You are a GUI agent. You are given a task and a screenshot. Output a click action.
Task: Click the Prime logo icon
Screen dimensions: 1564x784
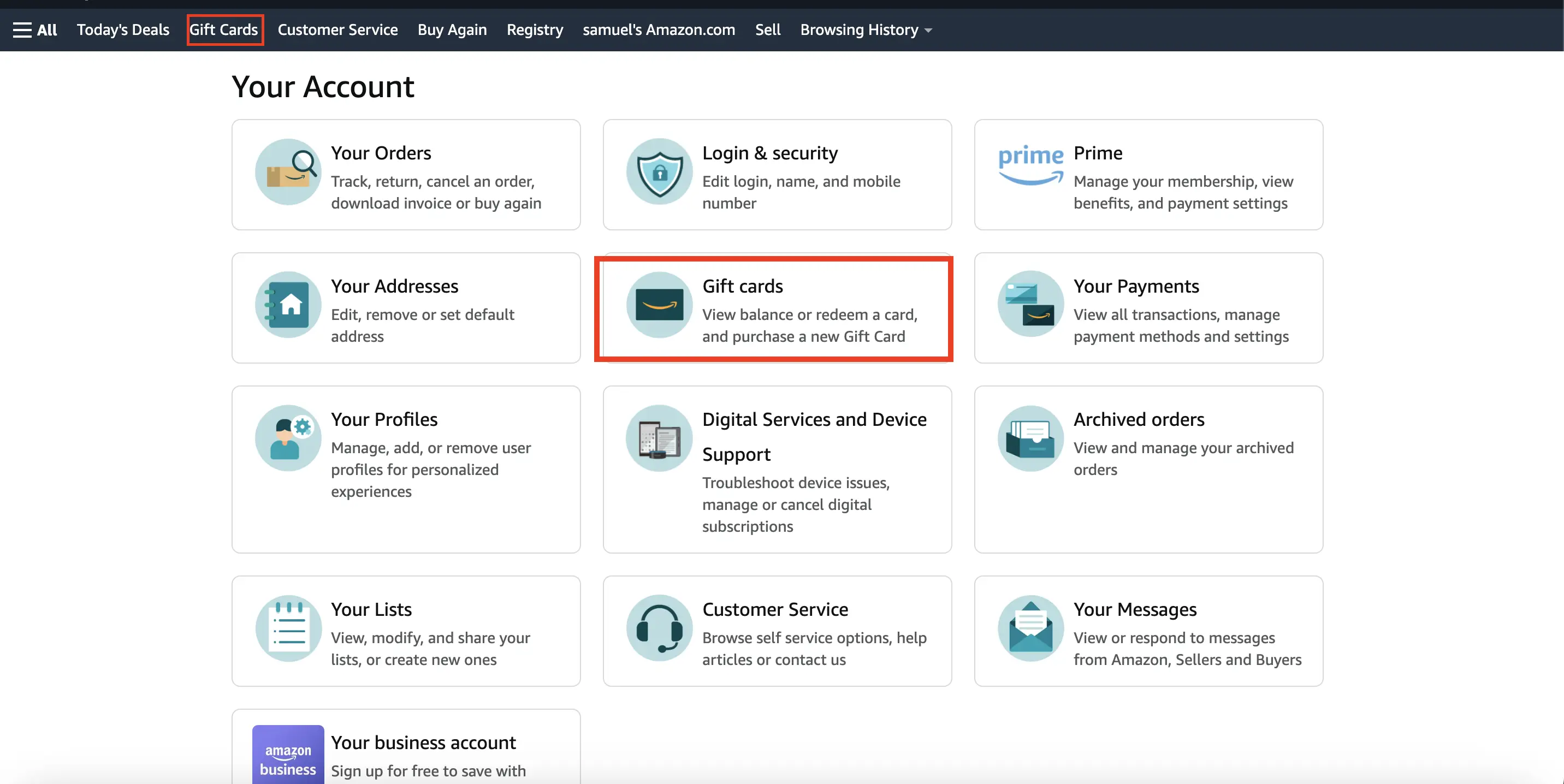point(1031,164)
